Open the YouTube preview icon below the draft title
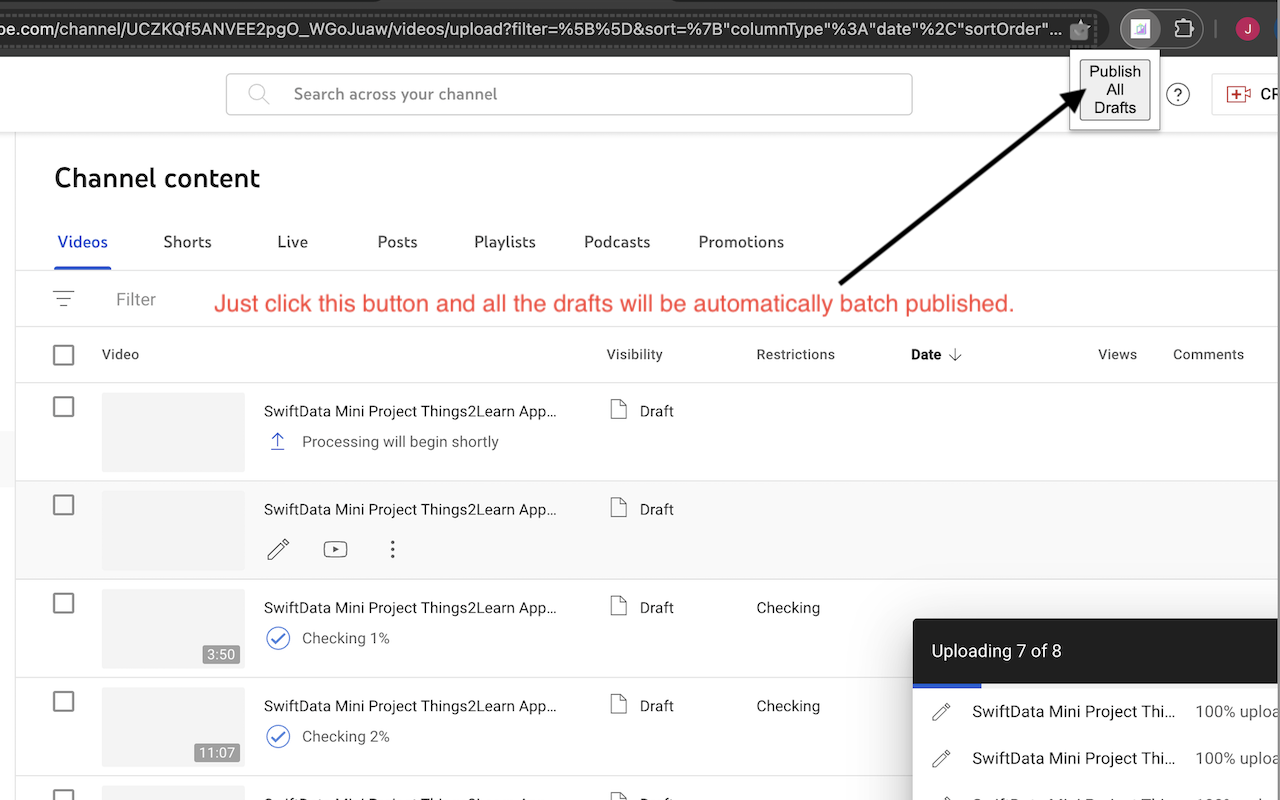This screenshot has width=1280, height=800. click(x=335, y=549)
